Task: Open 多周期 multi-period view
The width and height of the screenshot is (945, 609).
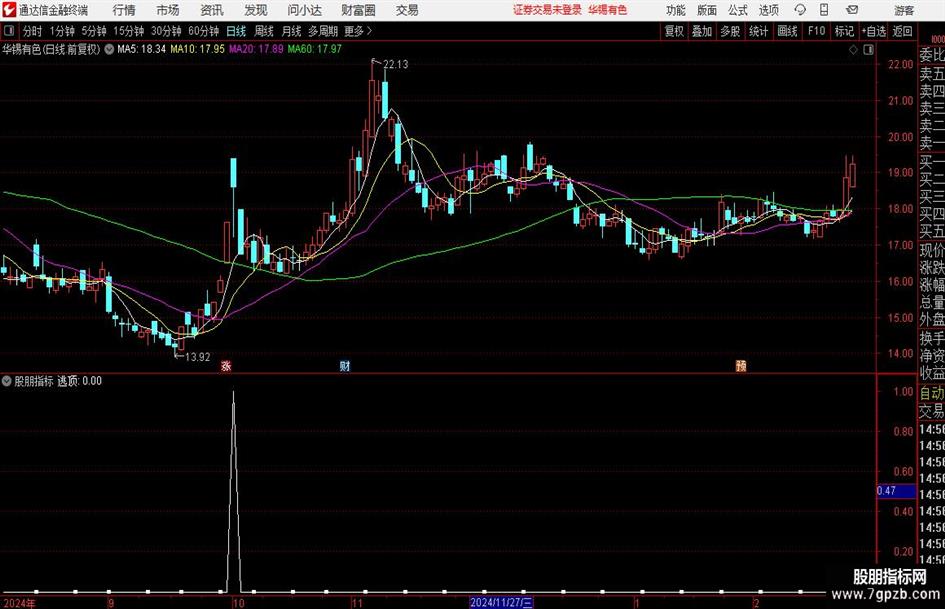Action: [323, 31]
